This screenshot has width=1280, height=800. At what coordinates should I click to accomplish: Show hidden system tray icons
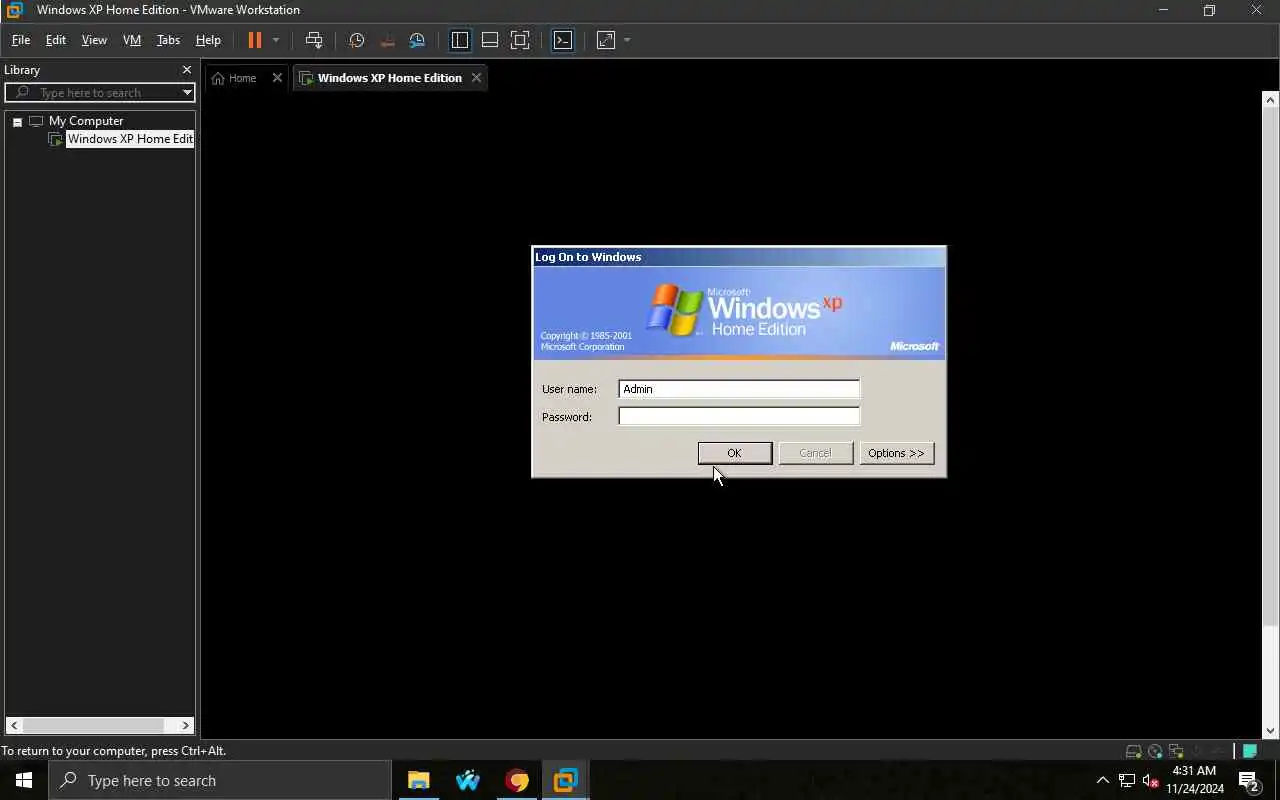coord(1102,780)
